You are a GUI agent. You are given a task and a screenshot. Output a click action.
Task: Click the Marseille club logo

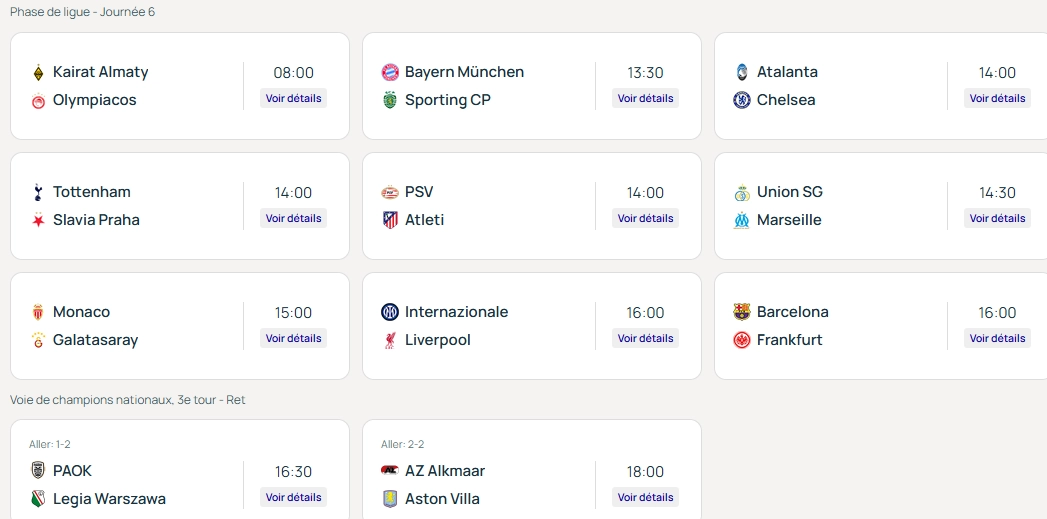coord(742,220)
